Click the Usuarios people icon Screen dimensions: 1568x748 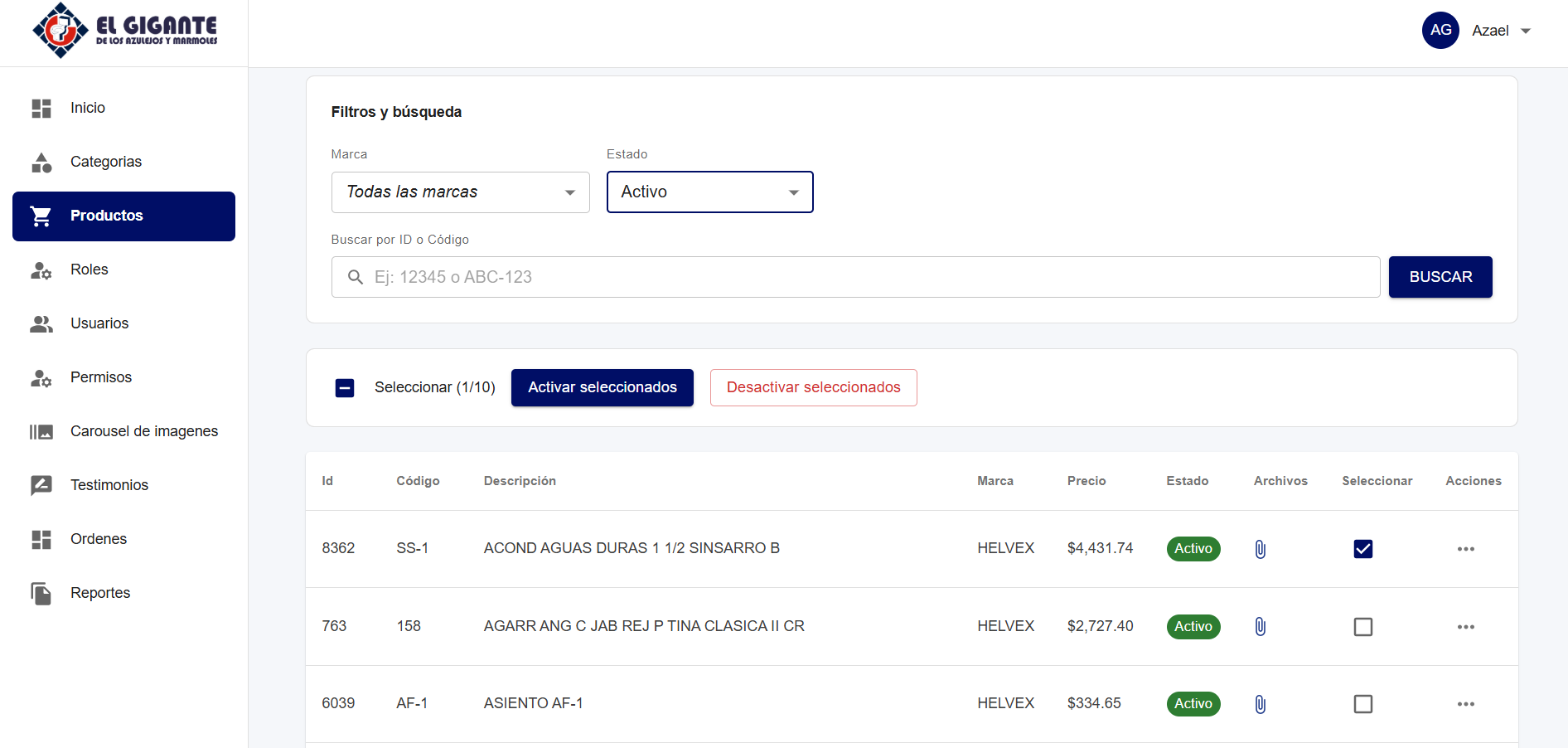(x=41, y=323)
